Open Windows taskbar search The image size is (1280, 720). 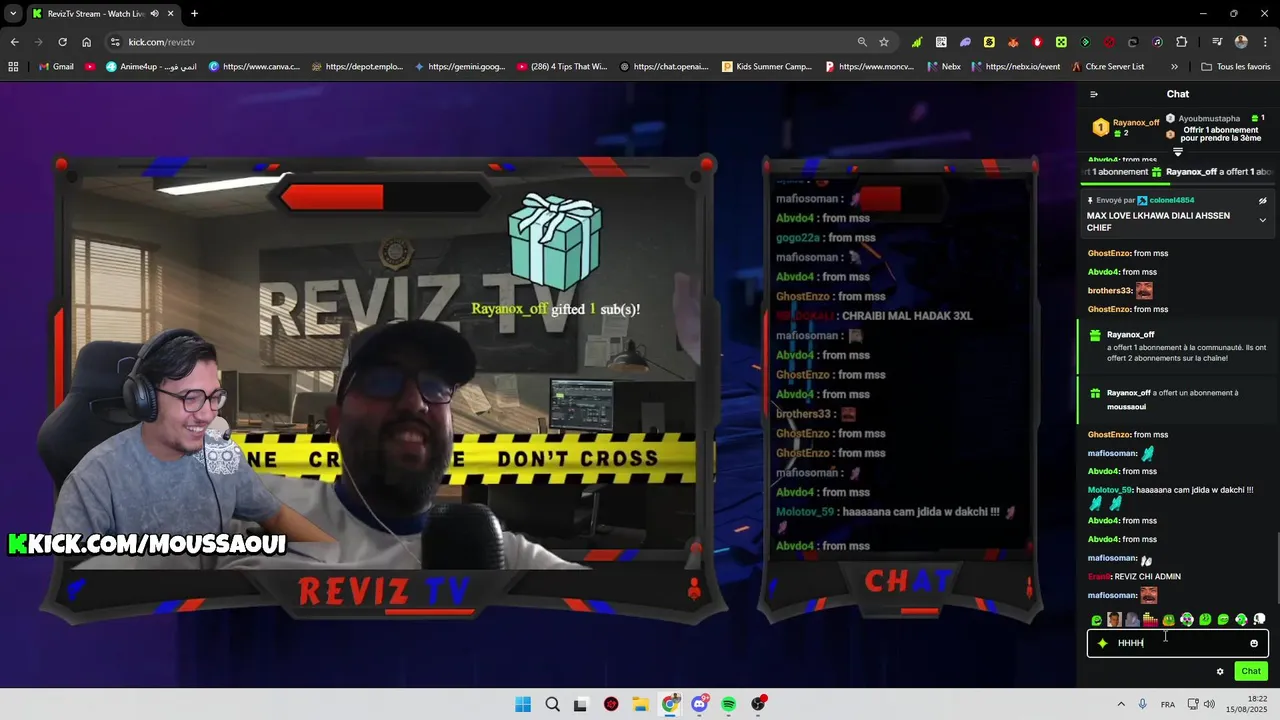point(552,704)
